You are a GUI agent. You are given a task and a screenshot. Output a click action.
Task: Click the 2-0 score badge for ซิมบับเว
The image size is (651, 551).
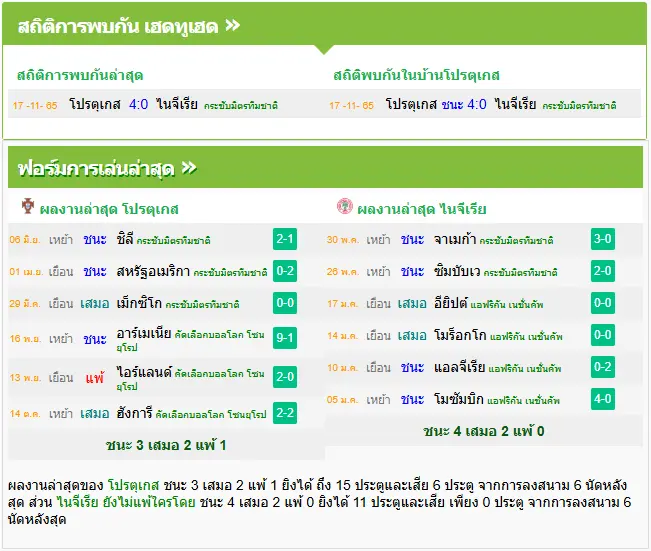tap(602, 271)
